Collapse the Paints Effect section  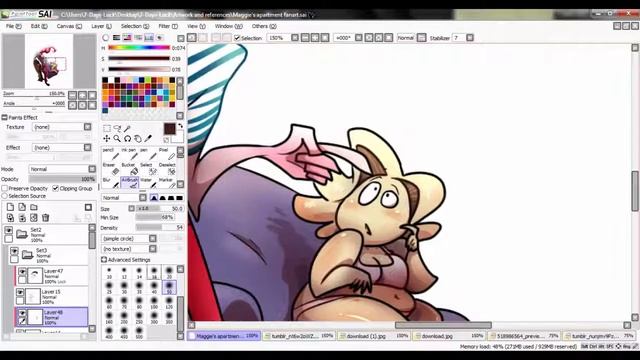4,118
